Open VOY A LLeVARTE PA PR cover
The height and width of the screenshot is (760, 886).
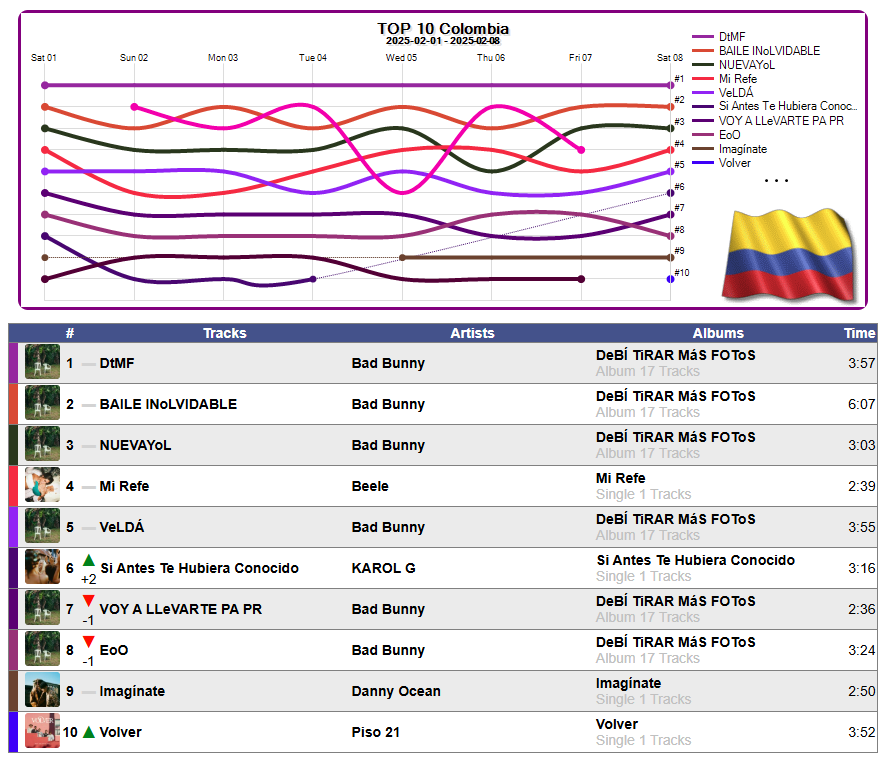(x=42, y=607)
